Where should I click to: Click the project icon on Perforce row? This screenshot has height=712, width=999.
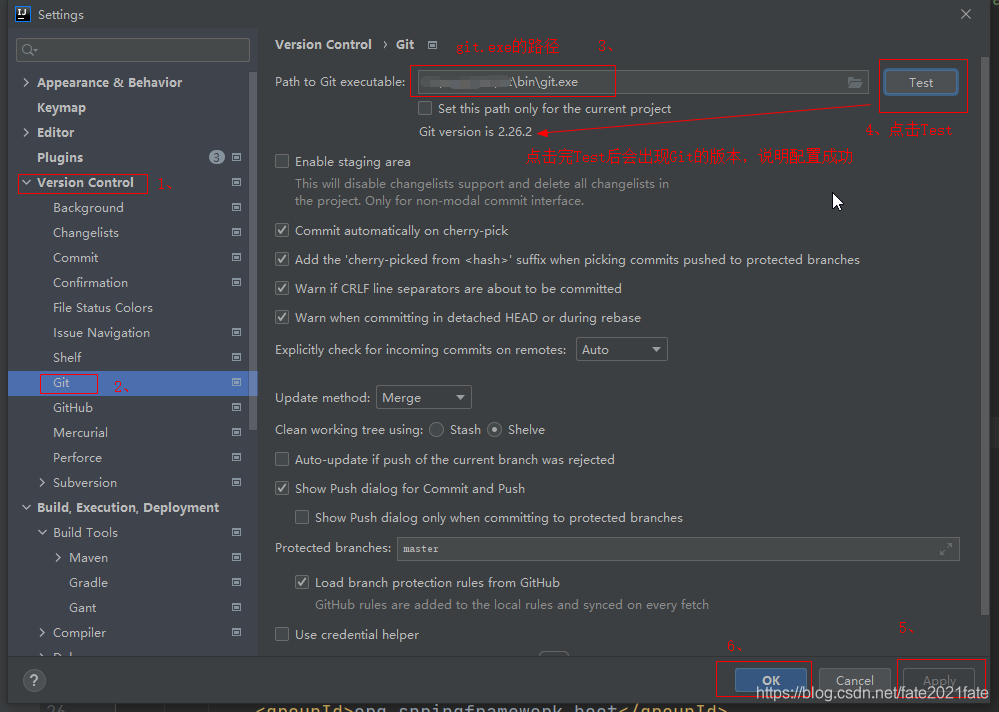coord(236,457)
